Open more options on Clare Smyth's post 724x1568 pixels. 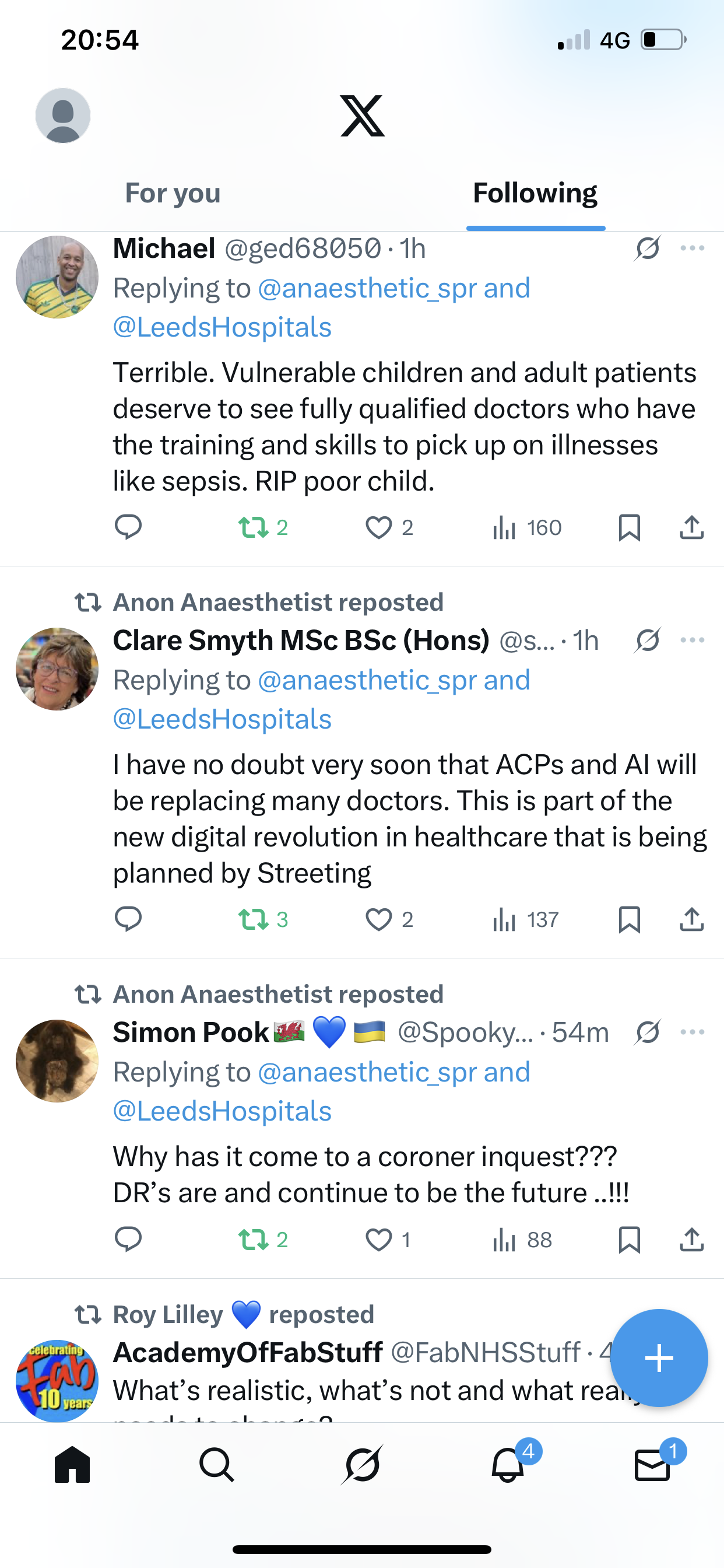[693, 640]
